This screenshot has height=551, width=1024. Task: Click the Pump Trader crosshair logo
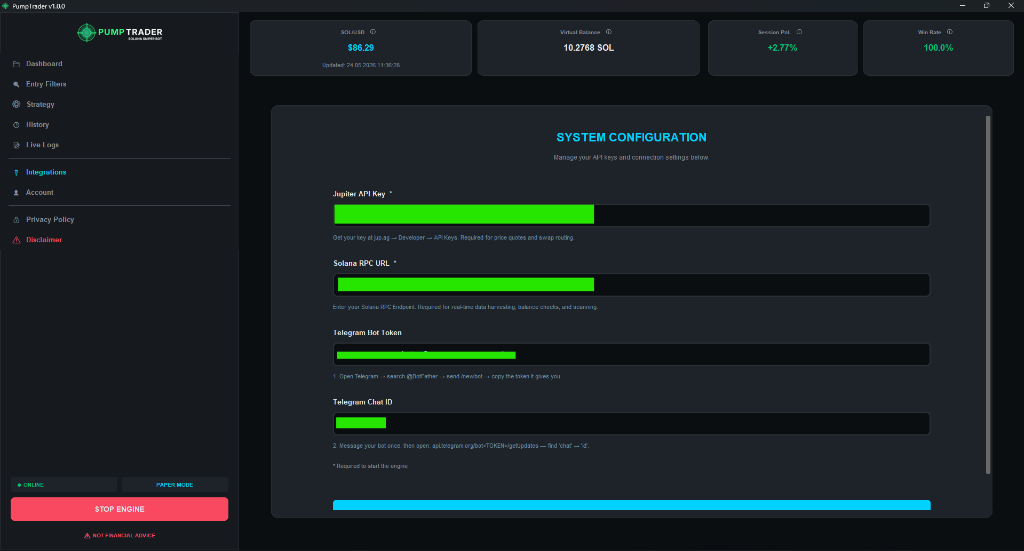coord(86,32)
